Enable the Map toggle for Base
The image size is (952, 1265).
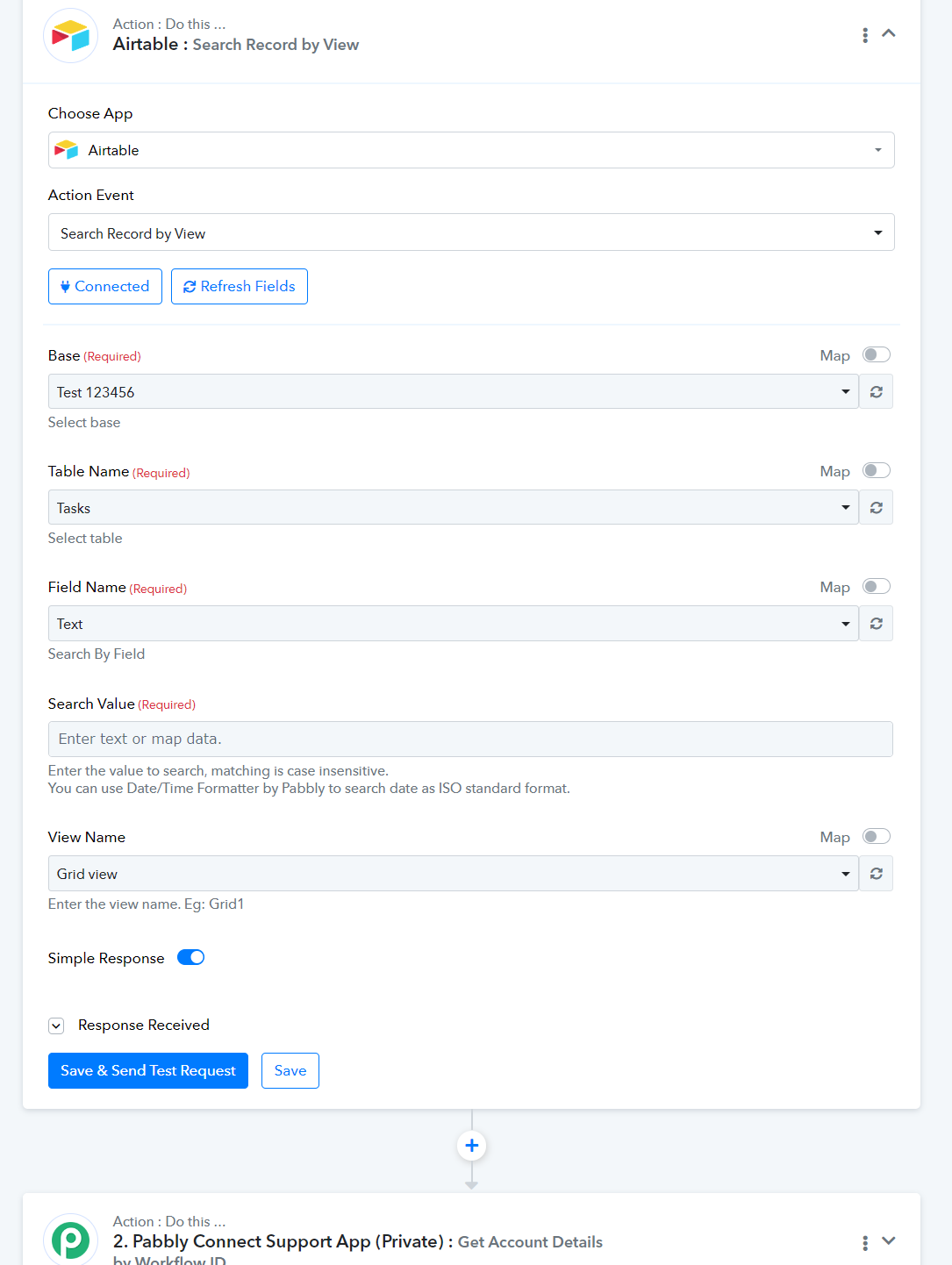876,354
